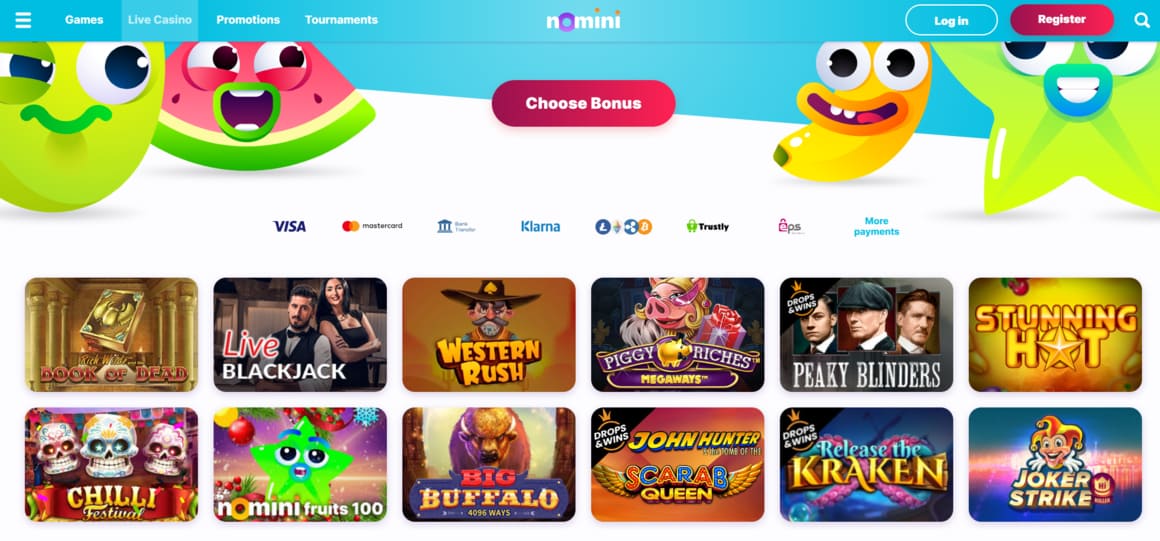Image resolution: width=1160 pixels, height=541 pixels.
Task: Click the Register button
Action: [1062, 19]
